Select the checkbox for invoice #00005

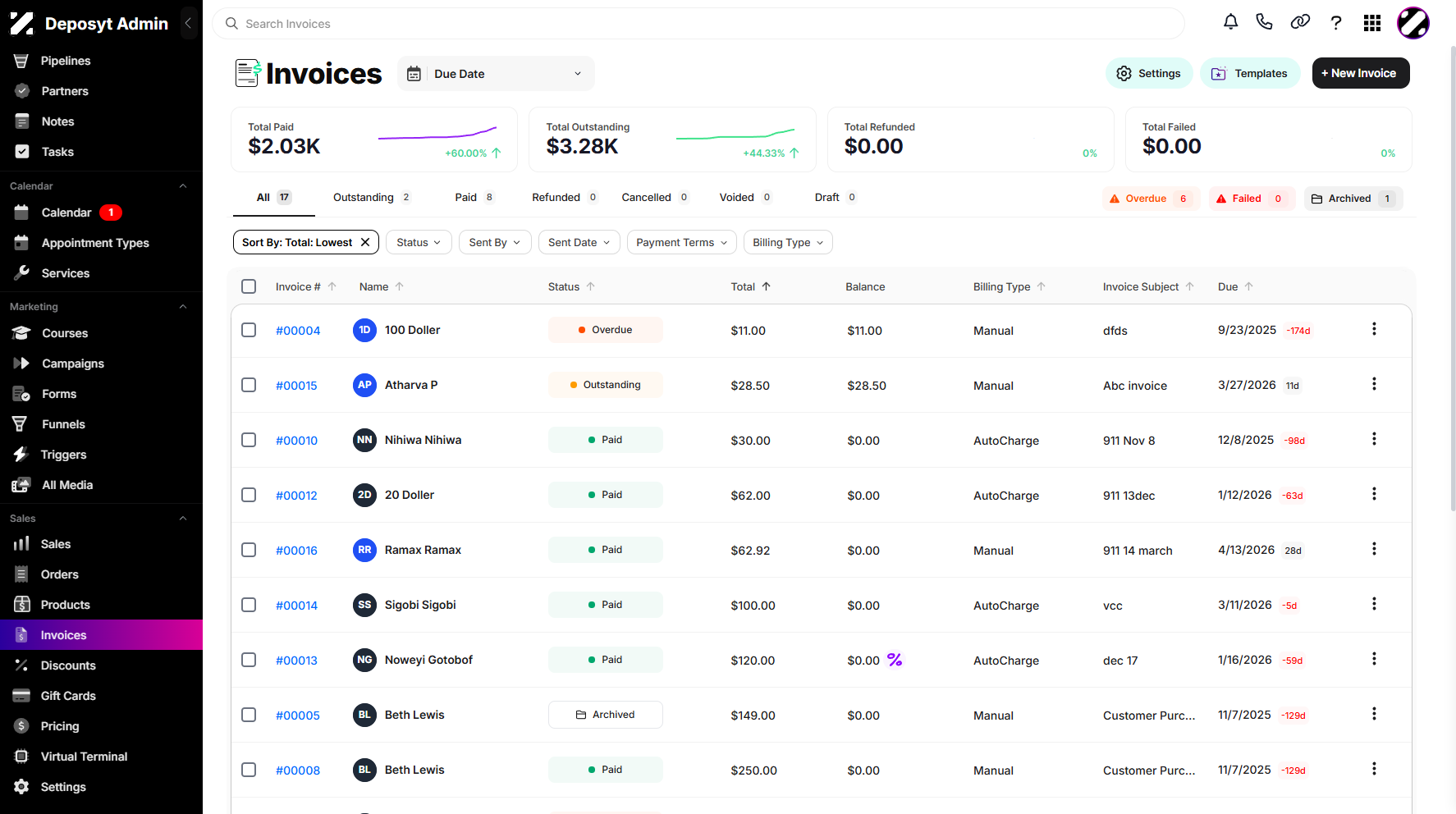tap(249, 715)
